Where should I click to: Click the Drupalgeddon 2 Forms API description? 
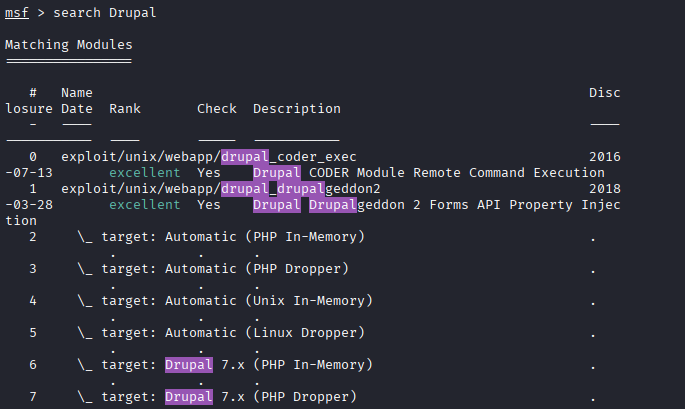pos(436,205)
